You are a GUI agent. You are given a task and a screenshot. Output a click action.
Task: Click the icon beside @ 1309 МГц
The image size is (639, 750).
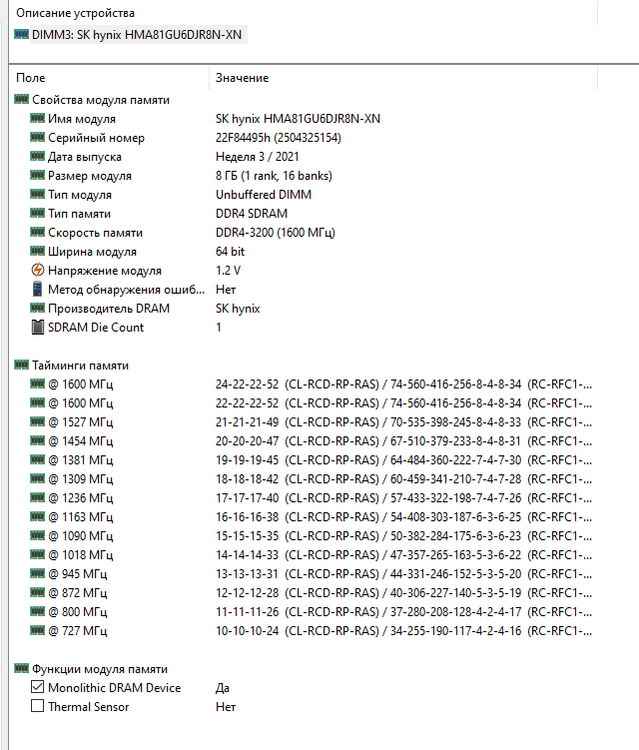click(37, 479)
